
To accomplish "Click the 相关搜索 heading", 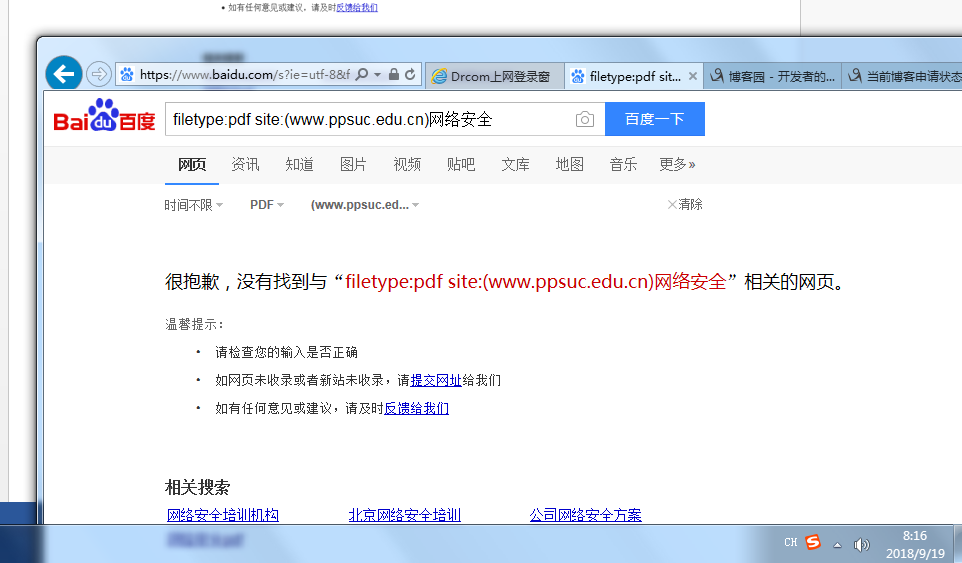I will pos(197,488).
